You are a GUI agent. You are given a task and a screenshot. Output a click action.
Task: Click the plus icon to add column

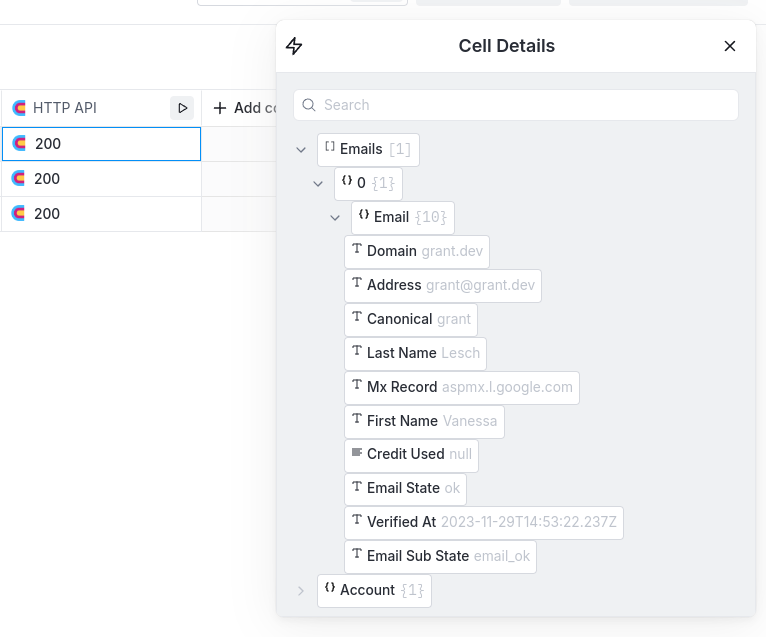coord(221,108)
